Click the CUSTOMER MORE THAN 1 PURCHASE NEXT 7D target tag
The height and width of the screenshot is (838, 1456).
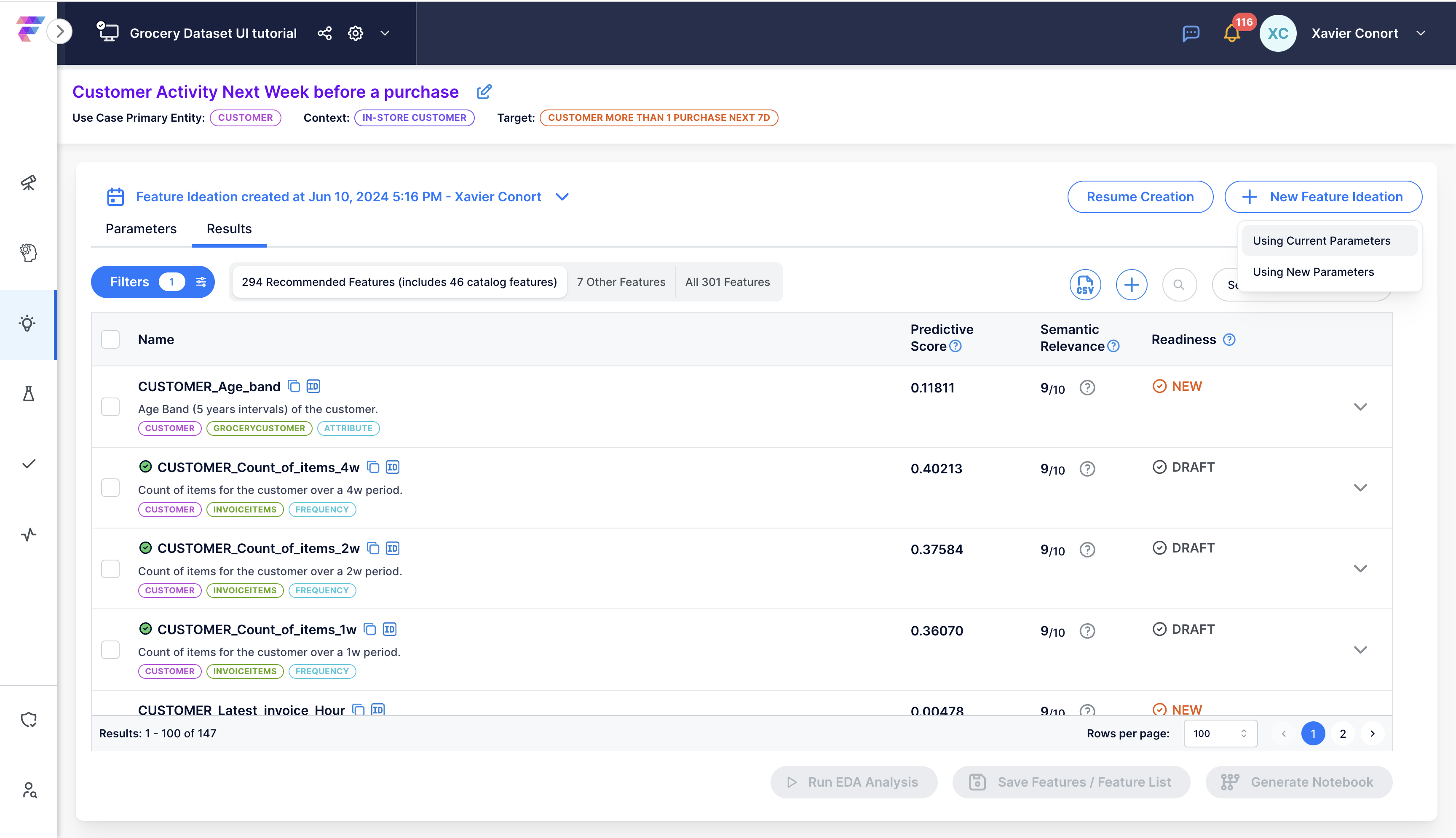coord(658,117)
